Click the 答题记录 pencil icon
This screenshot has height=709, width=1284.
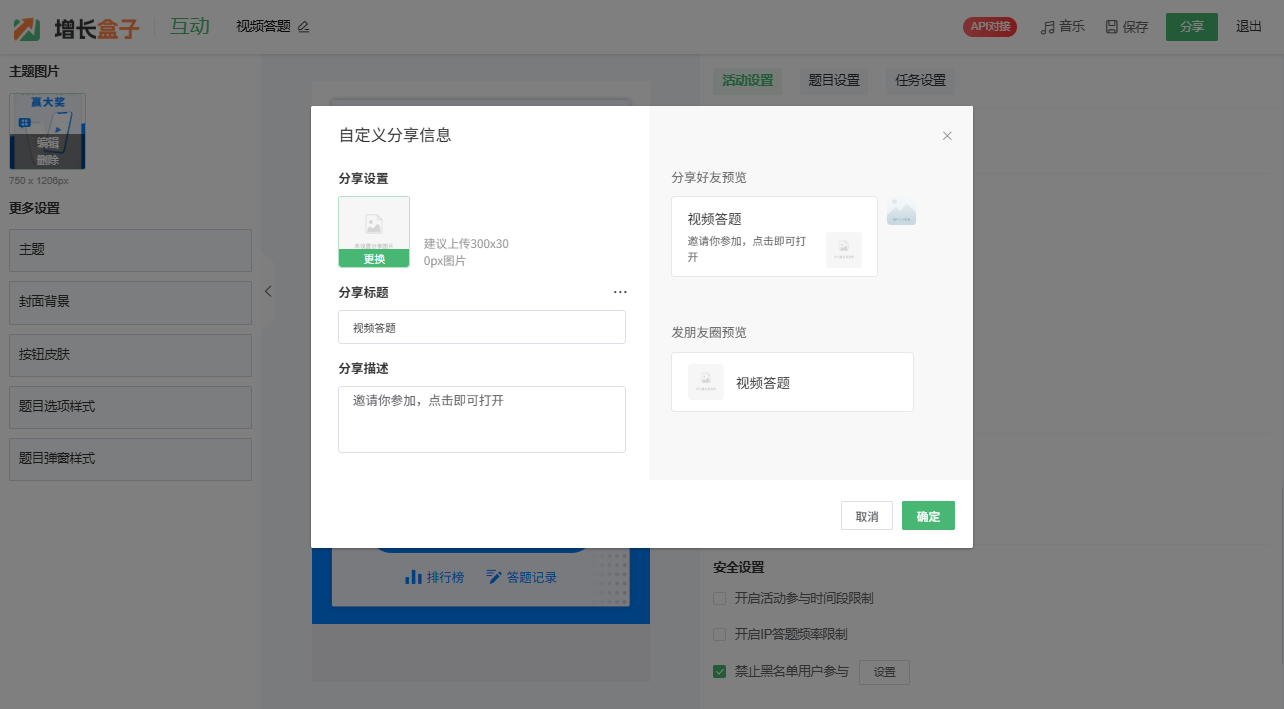[494, 577]
